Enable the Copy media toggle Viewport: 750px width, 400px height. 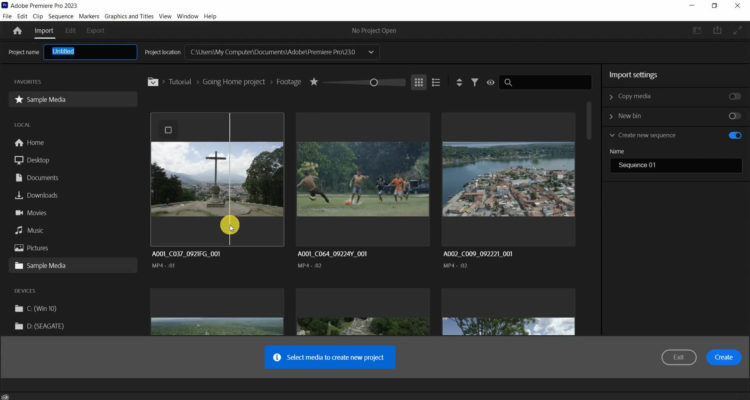pyautogui.click(x=735, y=96)
